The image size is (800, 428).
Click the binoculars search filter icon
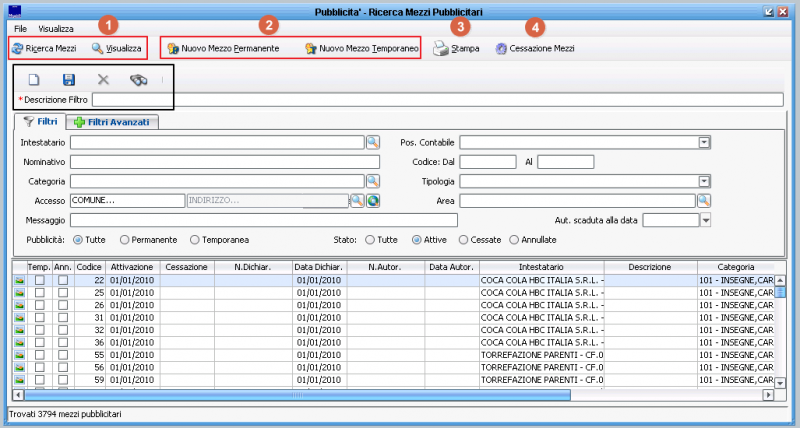pyautogui.click(x=139, y=80)
